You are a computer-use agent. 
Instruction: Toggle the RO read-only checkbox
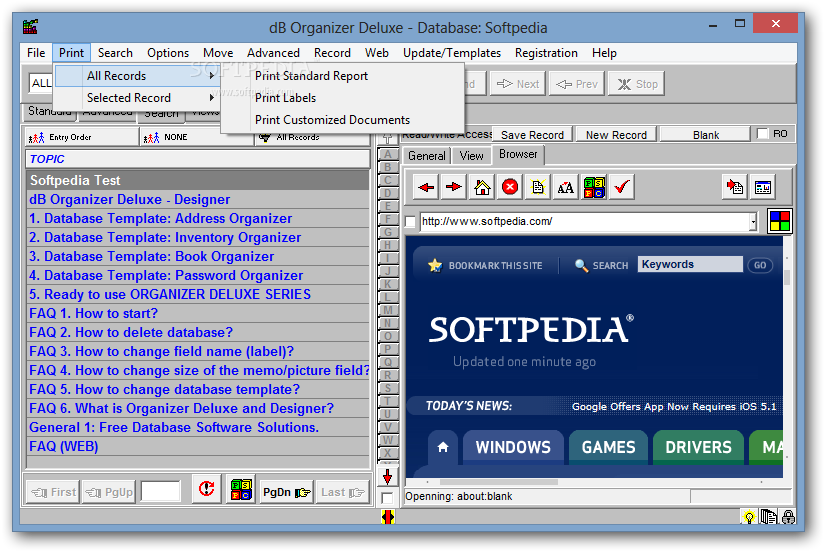coord(762,134)
